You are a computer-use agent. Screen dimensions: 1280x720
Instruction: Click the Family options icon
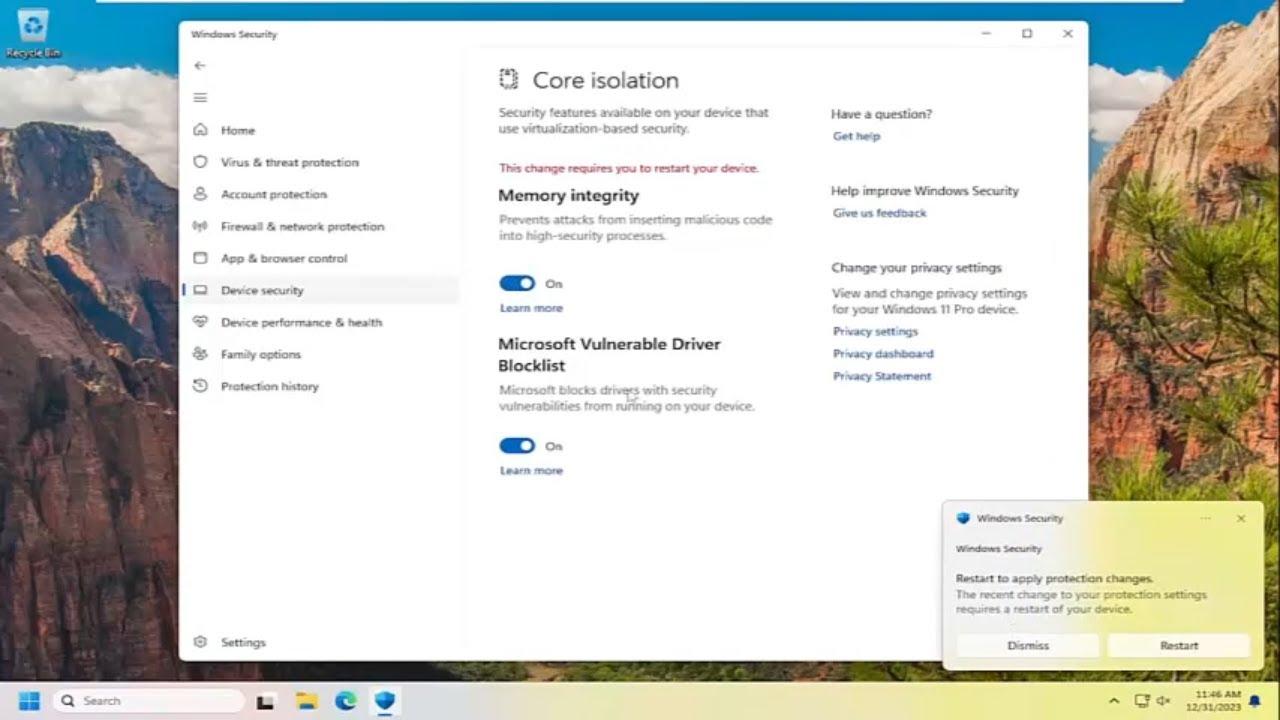(x=201, y=354)
